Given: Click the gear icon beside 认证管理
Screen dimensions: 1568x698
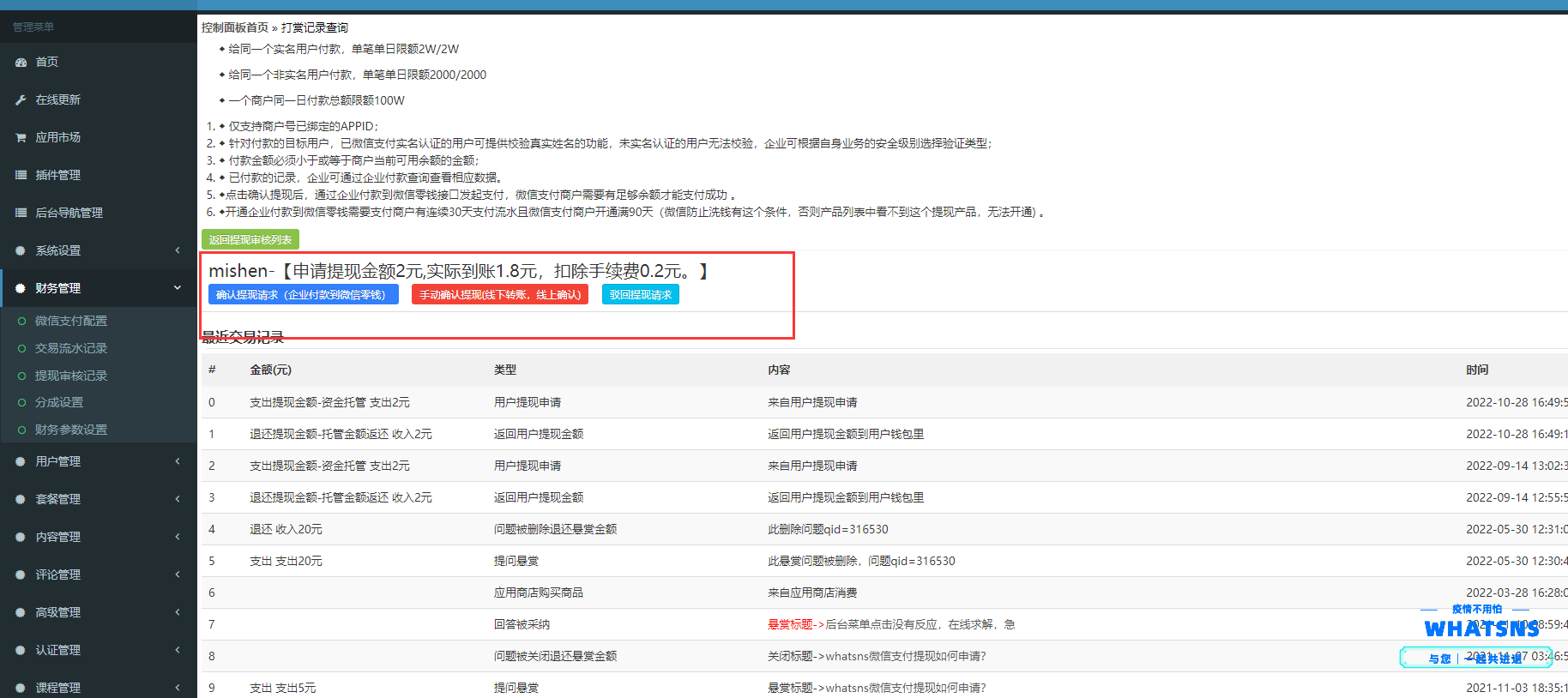Looking at the screenshot, I should [x=21, y=650].
